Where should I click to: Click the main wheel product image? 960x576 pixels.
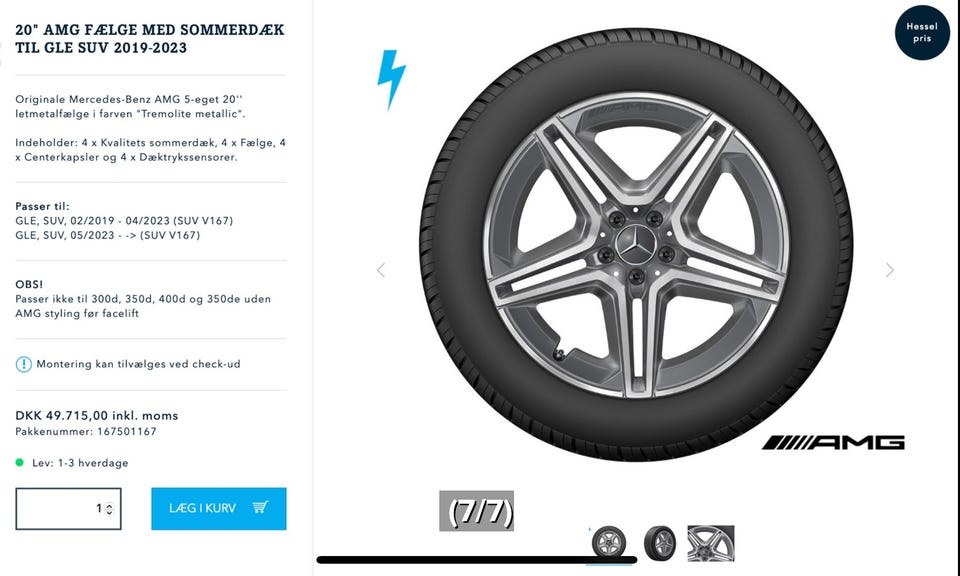(636, 245)
